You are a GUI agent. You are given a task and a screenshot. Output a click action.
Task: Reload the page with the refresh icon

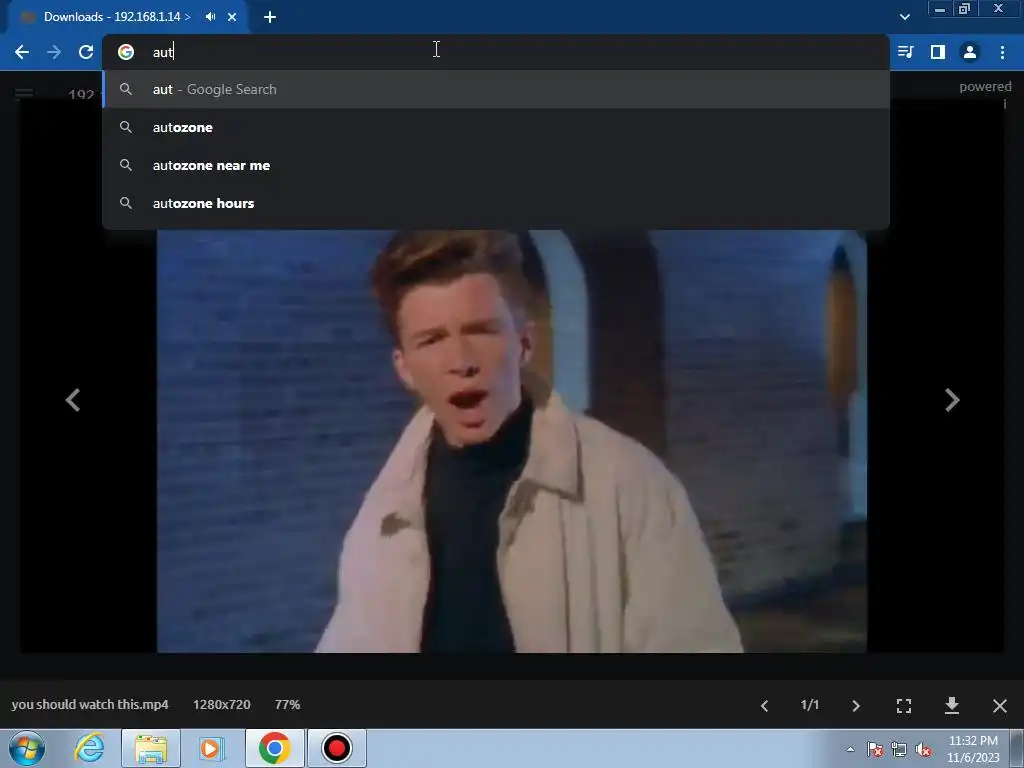[x=86, y=52]
